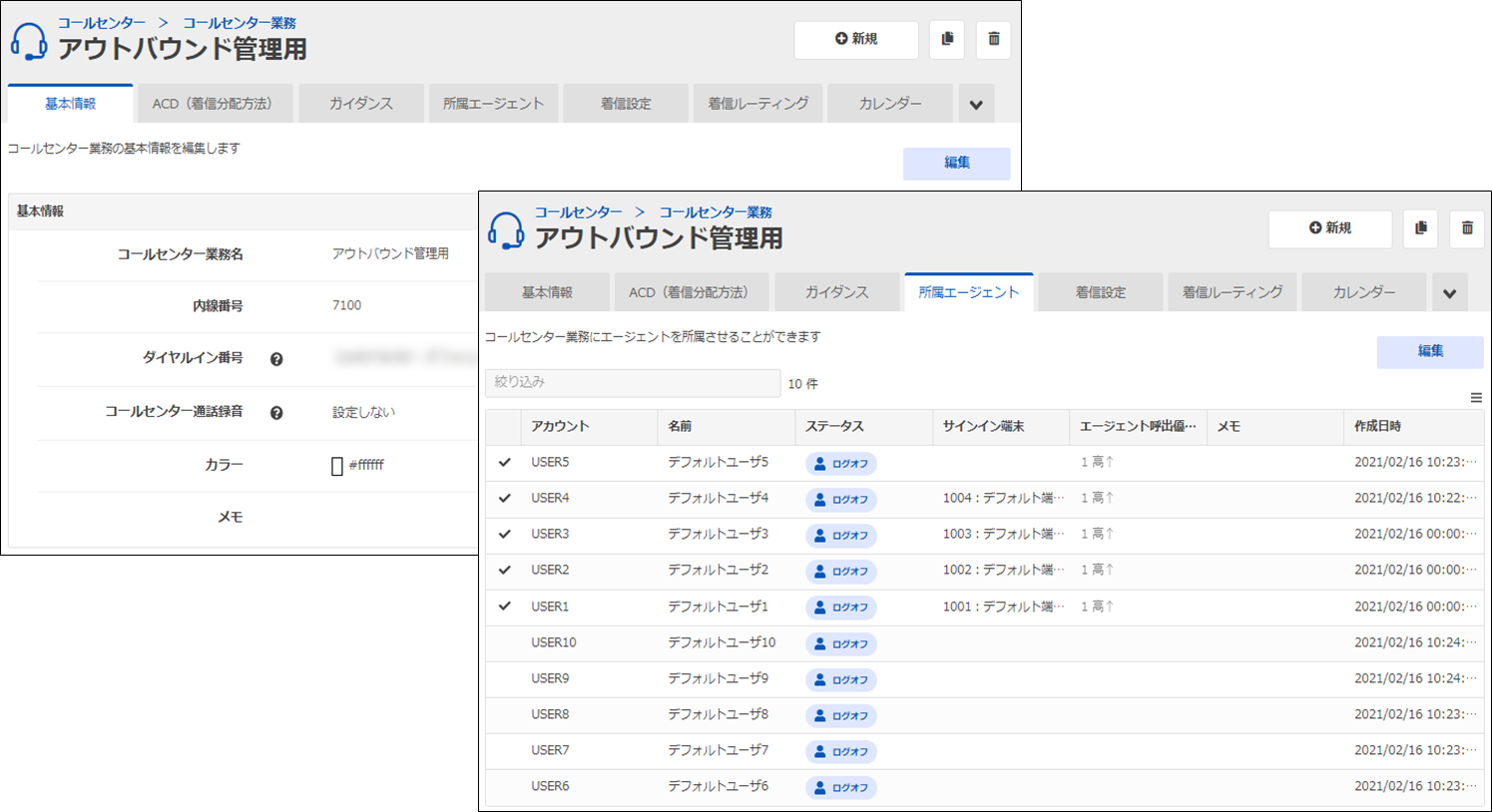The image size is (1492, 812).
Task: Open the help icon beside ダイヤルイン番号
Action: point(276,359)
